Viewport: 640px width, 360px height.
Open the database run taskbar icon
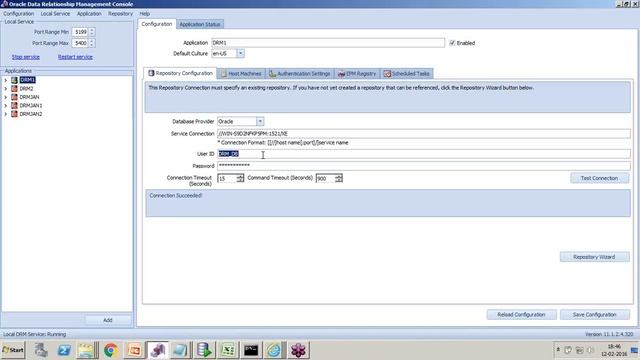(x=204, y=350)
